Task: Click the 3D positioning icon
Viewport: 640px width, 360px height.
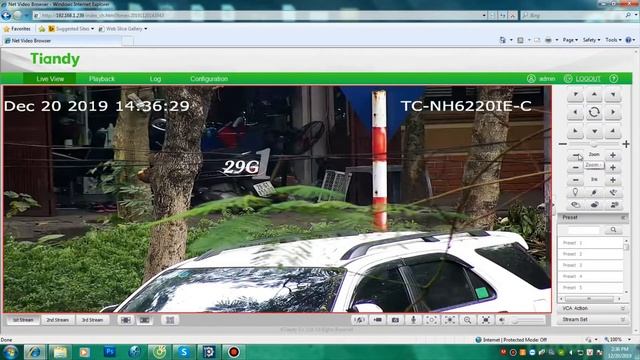Action: click(x=449, y=320)
